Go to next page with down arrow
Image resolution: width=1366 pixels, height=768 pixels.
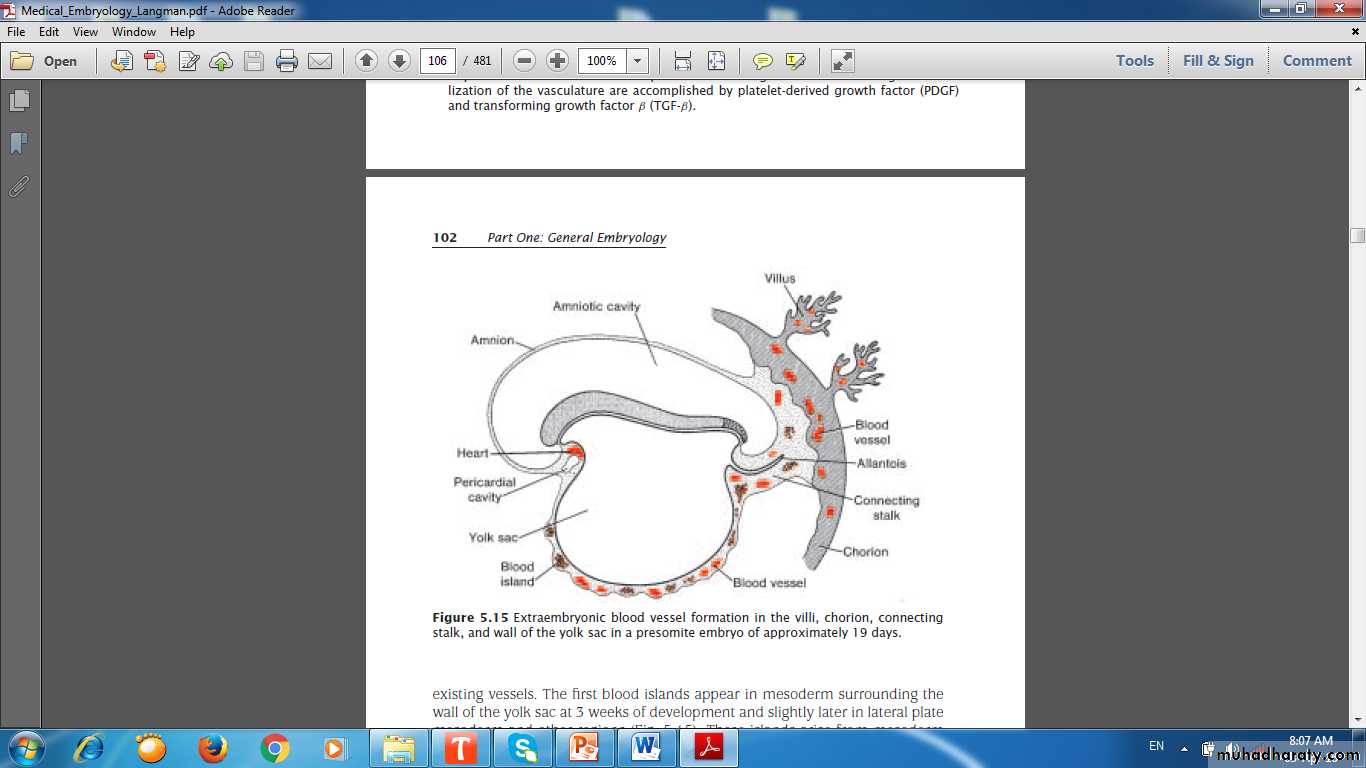399,61
